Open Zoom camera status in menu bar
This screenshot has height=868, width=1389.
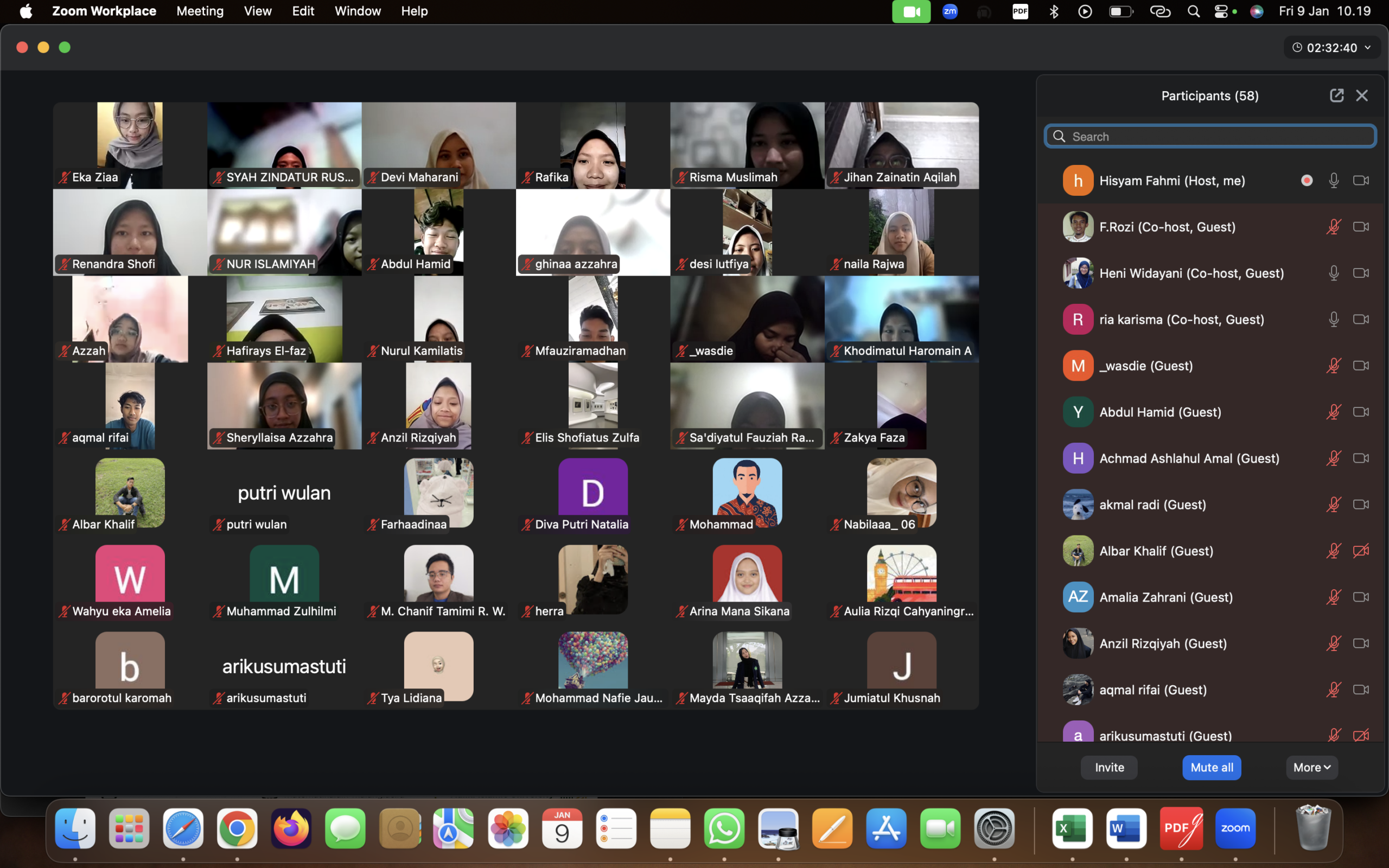pos(911,11)
